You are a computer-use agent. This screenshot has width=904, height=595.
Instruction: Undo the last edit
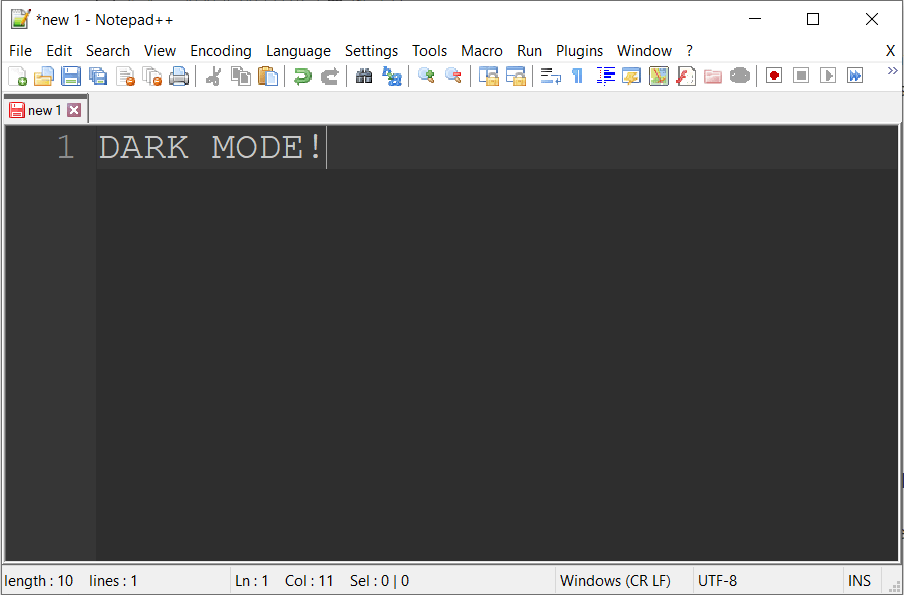point(302,75)
